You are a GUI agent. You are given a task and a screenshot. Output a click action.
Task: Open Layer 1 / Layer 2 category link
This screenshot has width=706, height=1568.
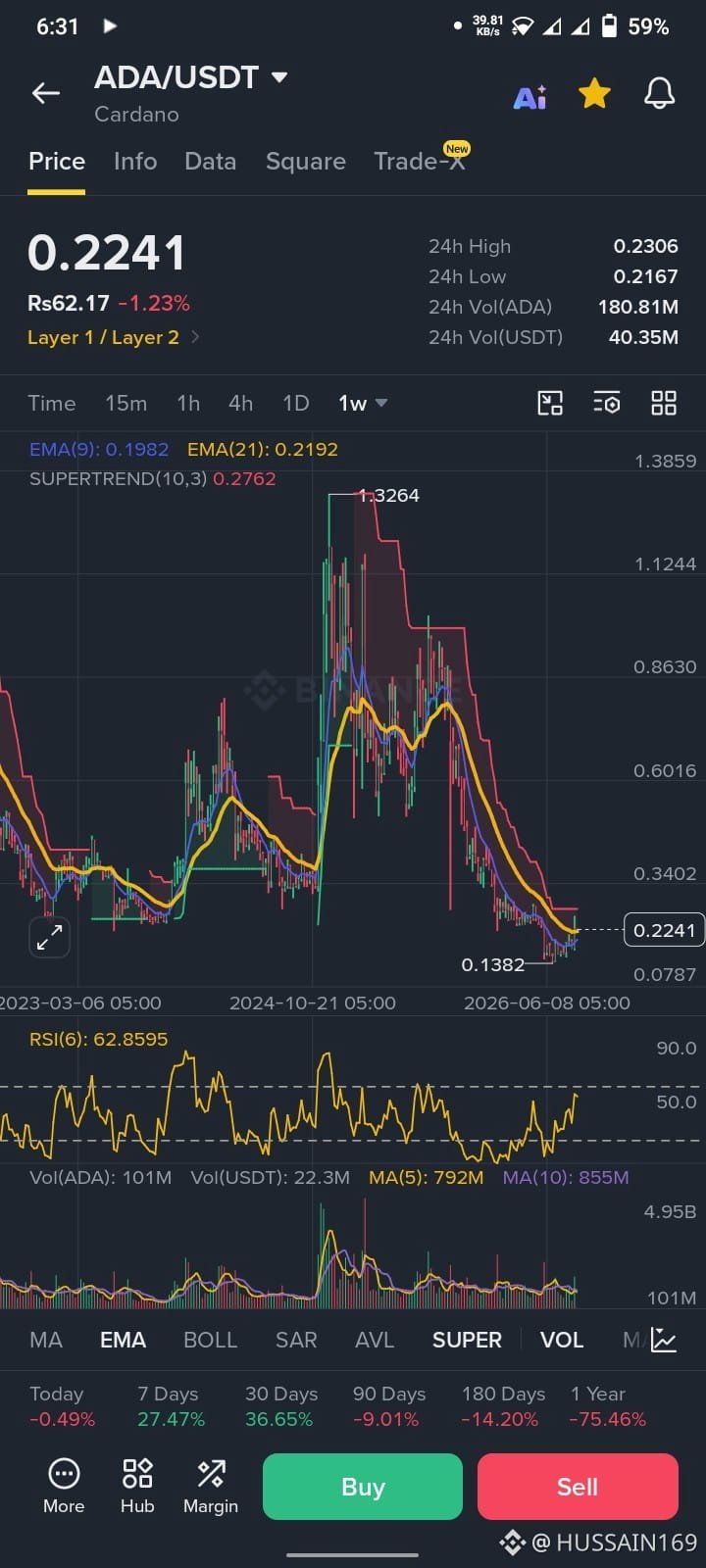coord(114,337)
